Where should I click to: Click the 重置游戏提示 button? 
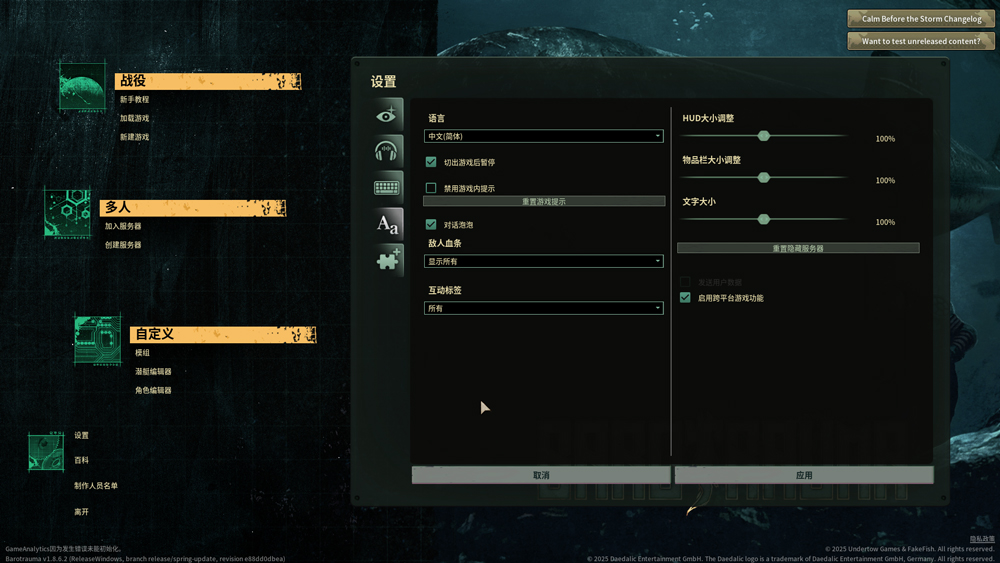[x=544, y=201]
